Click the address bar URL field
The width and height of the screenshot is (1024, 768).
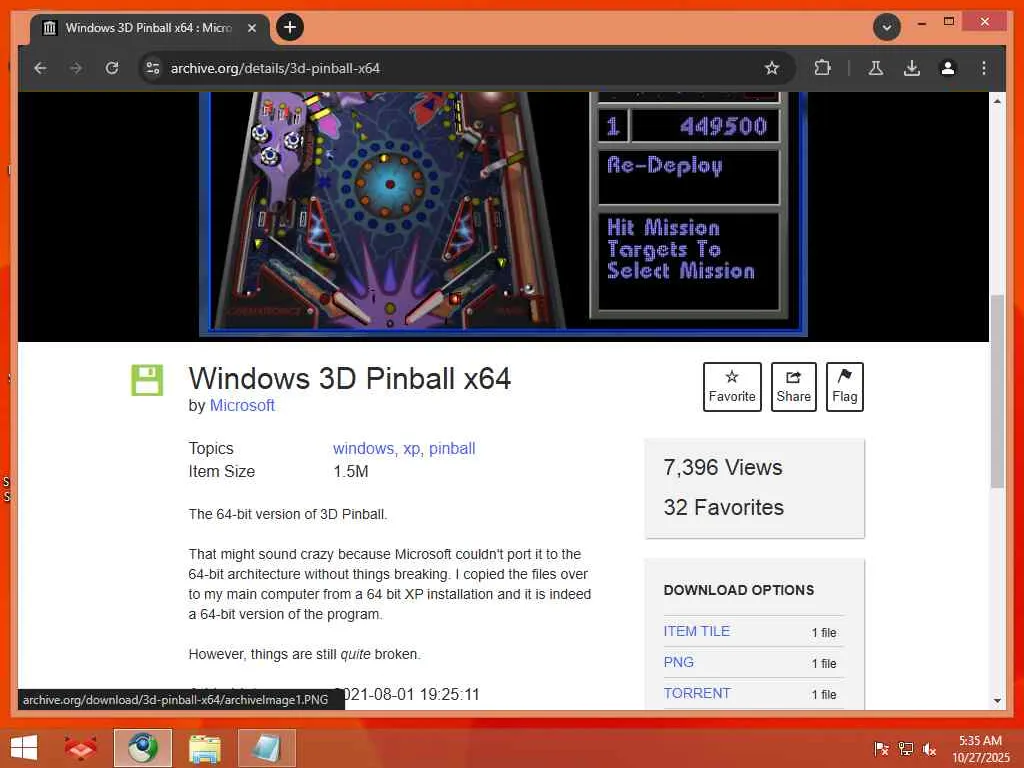tap(457, 68)
